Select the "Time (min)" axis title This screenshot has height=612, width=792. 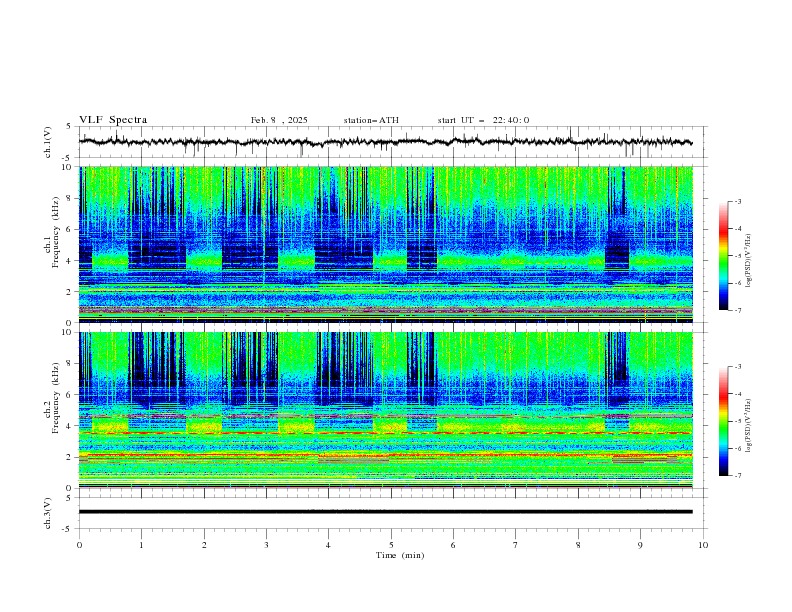400,555
